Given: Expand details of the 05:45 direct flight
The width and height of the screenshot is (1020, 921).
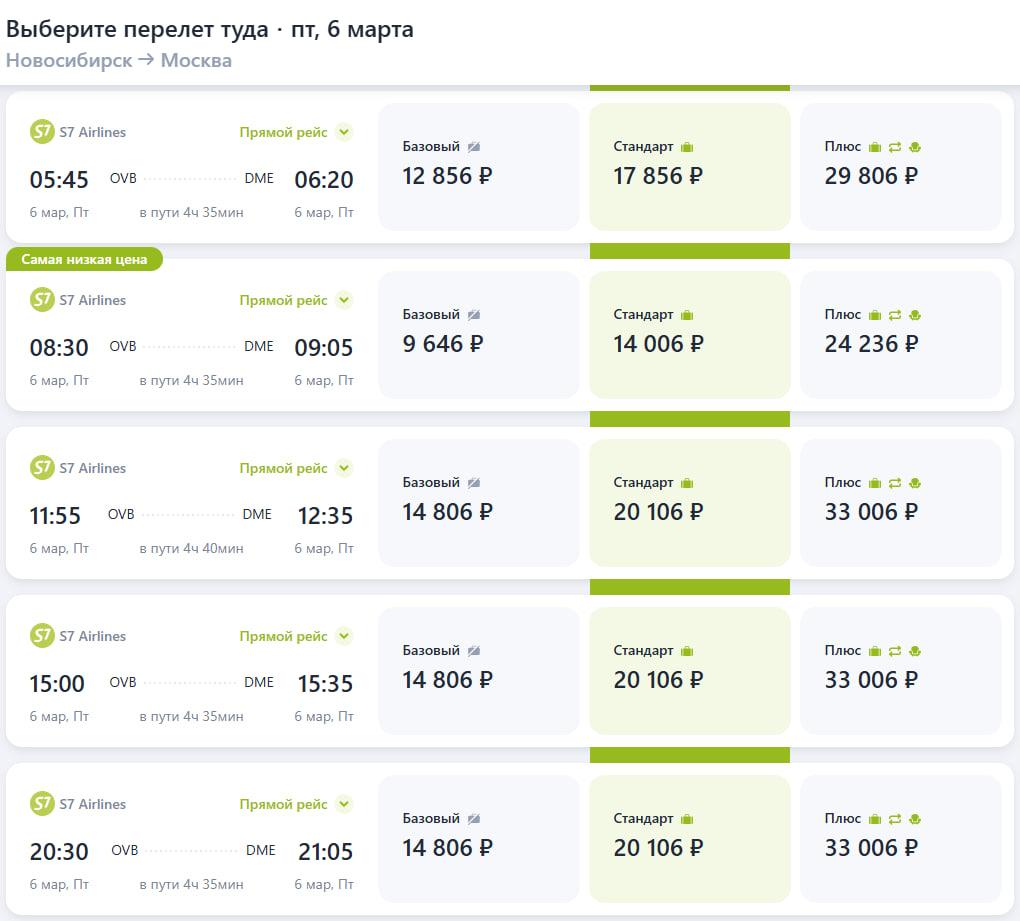Looking at the screenshot, I should pyautogui.click(x=344, y=132).
